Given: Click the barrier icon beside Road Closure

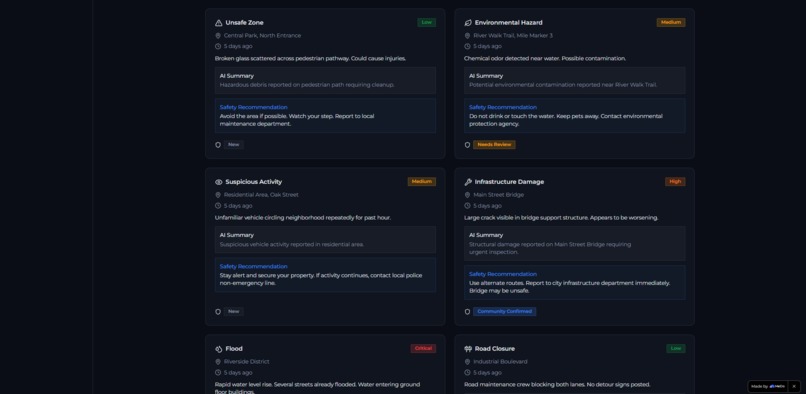Looking at the screenshot, I should pos(468,349).
